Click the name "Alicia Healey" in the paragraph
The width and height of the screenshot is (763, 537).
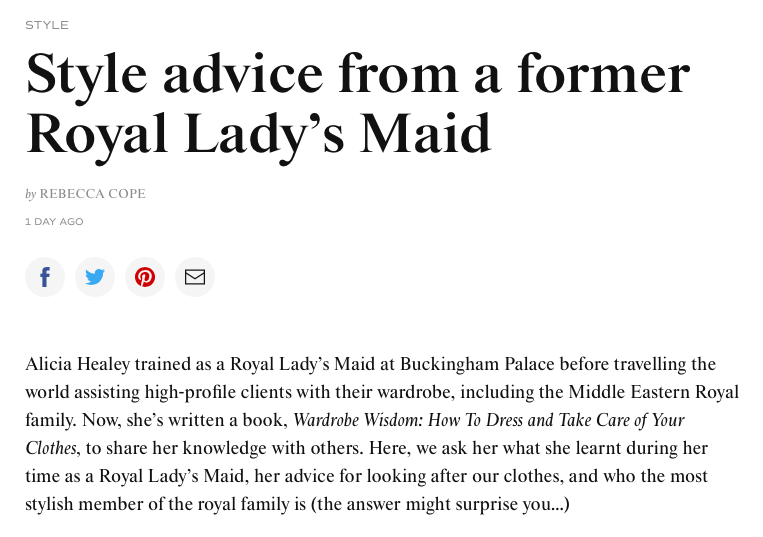tap(77, 364)
